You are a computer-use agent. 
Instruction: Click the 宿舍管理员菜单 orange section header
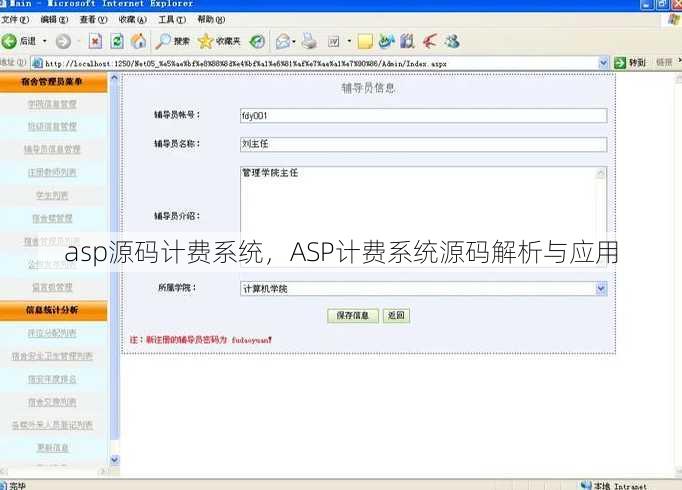pos(53,82)
